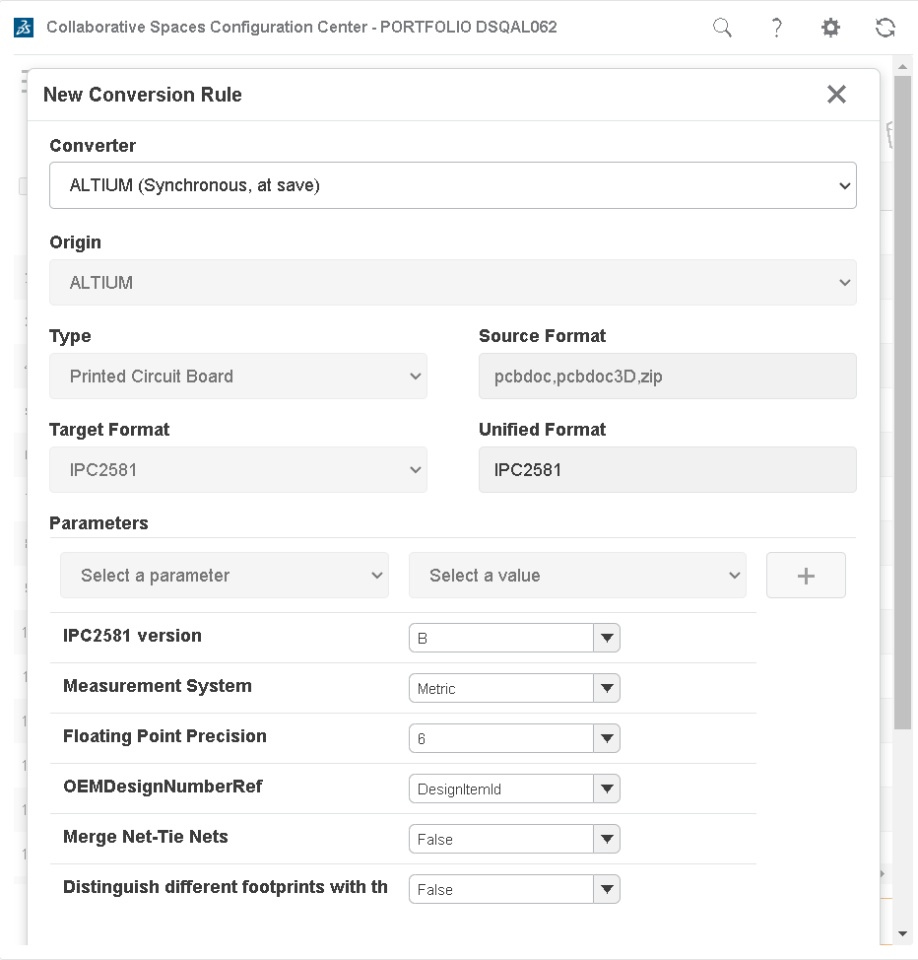Open the Target Format IPC2581 dropdown
Viewport: 918px width, 960px height.
click(x=238, y=470)
